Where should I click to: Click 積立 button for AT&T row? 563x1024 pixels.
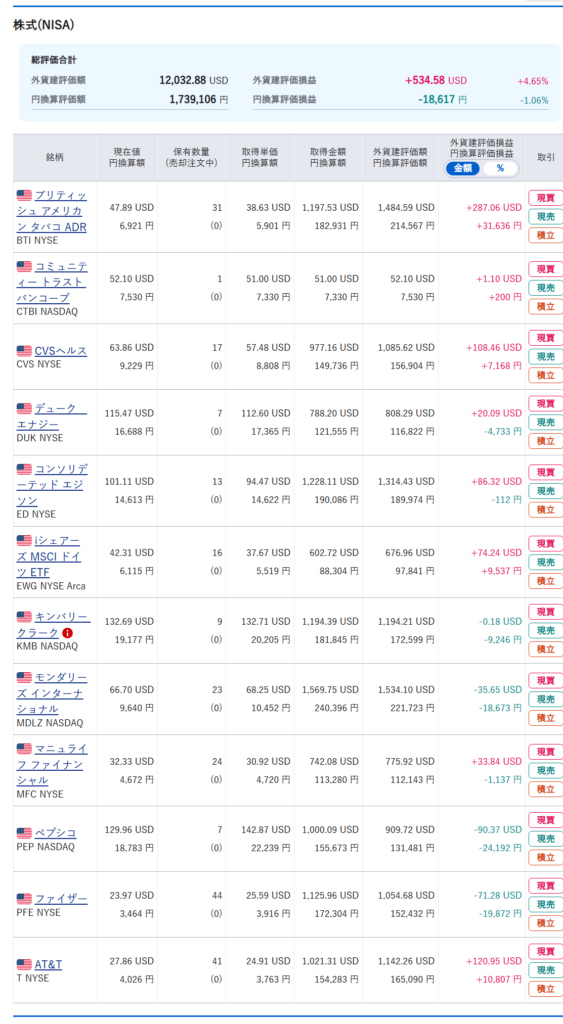click(545, 989)
